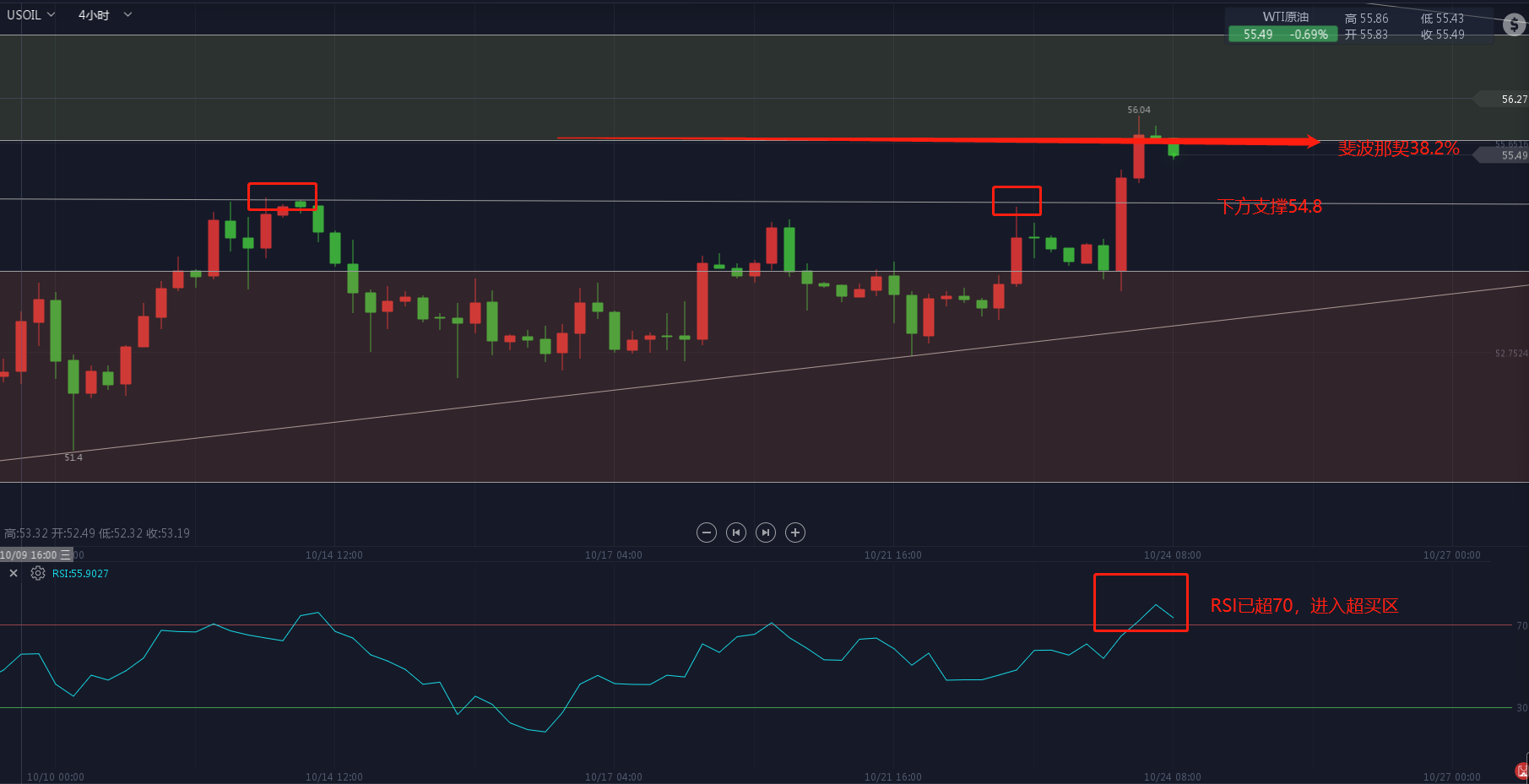Click the menu icon beside 10/09 16:00
Screen dimensions: 1529x784
pos(66,554)
